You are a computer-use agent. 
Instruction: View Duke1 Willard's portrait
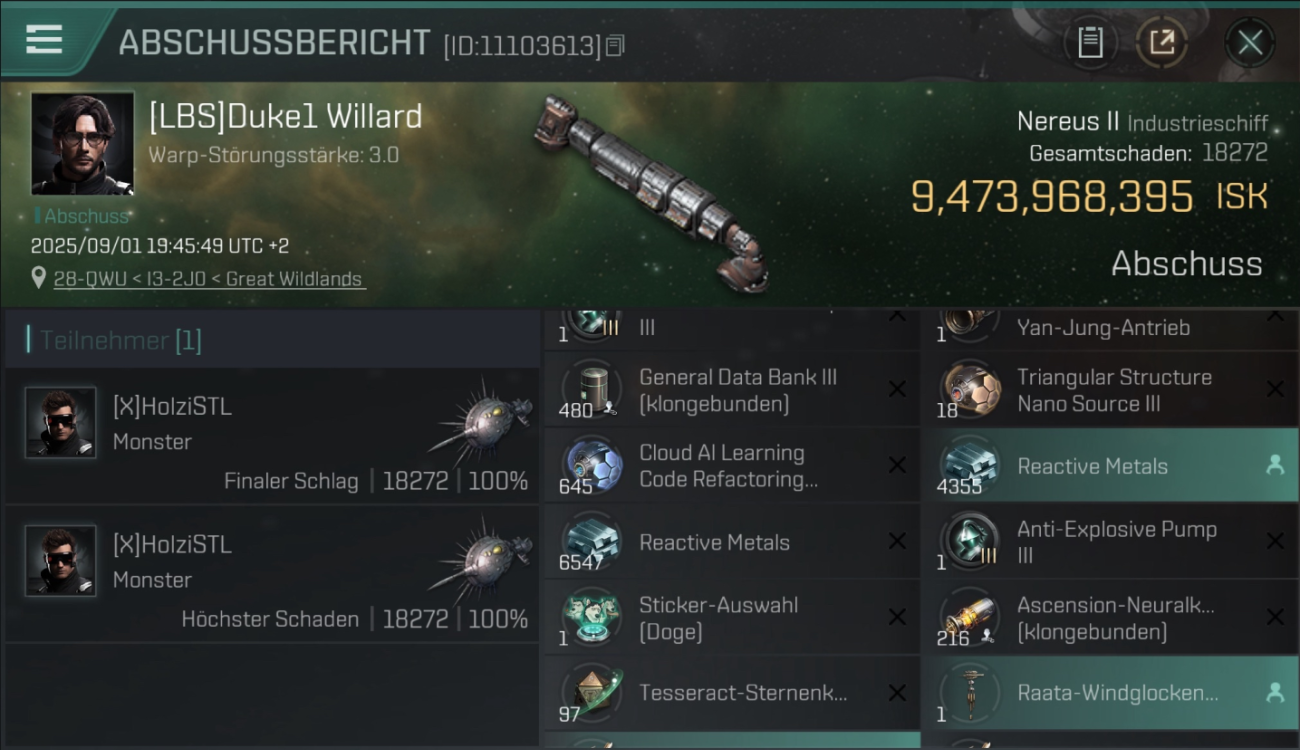pos(82,143)
